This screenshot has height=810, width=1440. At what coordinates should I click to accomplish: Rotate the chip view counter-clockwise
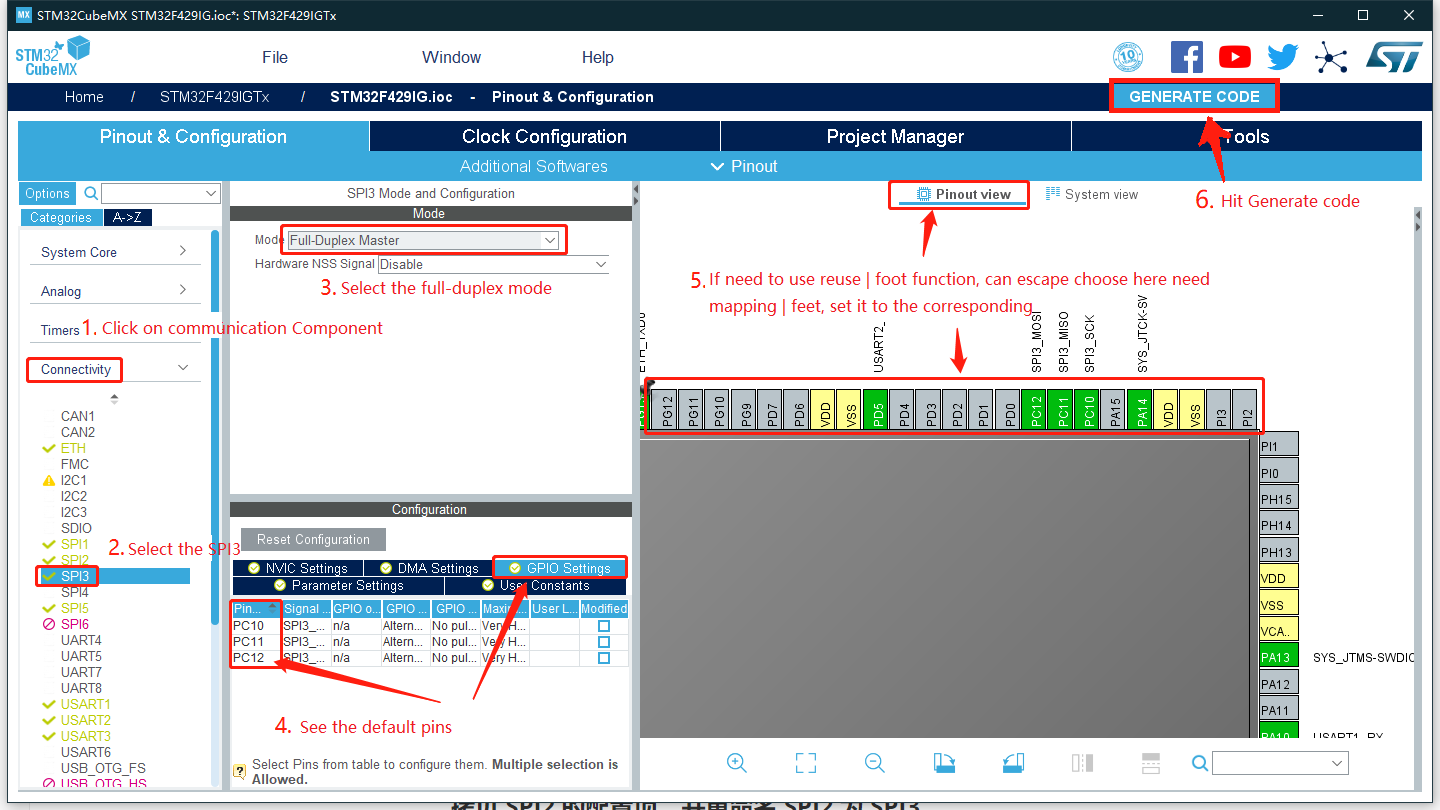[1013, 763]
